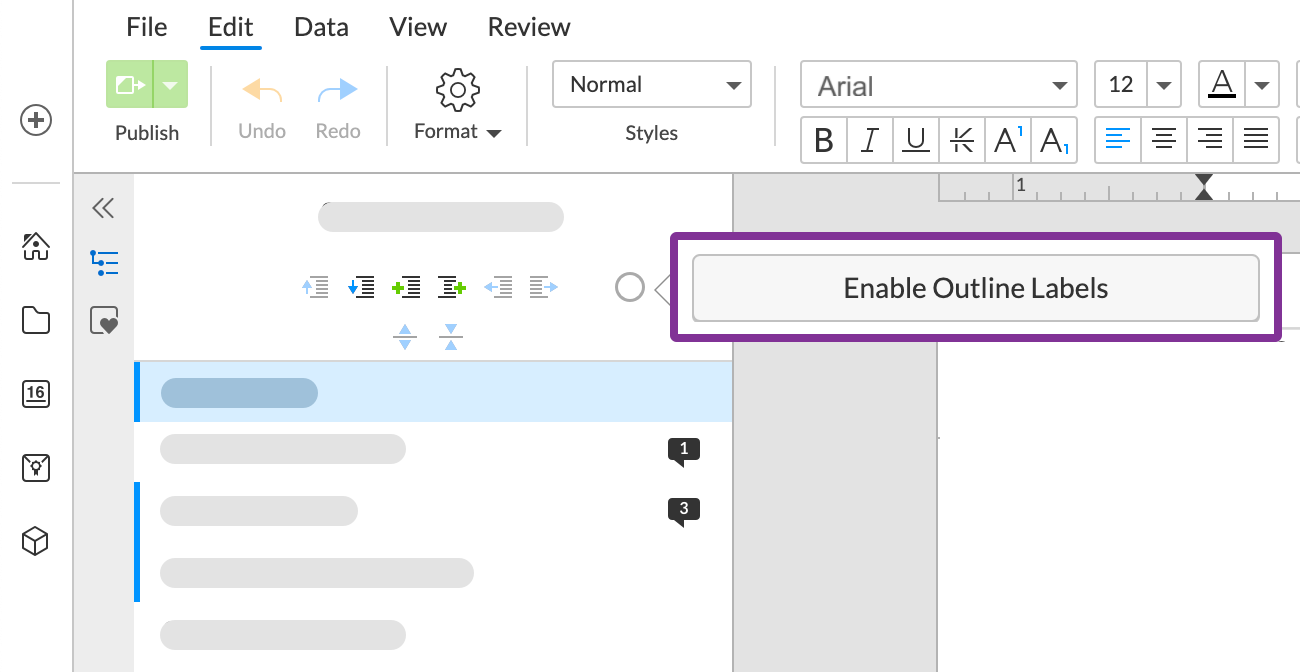Open the comment bubble showing 3
This screenshot has width=1300, height=672.
coord(684,510)
